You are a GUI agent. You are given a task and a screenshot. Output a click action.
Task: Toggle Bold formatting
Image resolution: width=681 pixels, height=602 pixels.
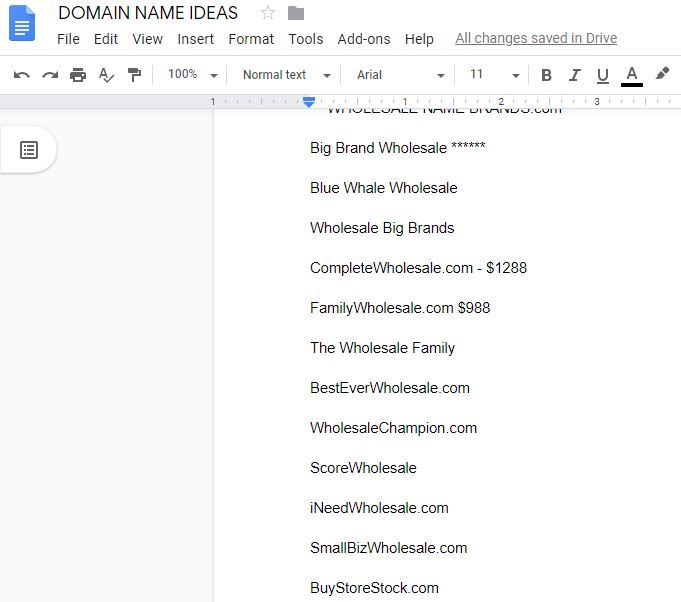[x=546, y=75]
